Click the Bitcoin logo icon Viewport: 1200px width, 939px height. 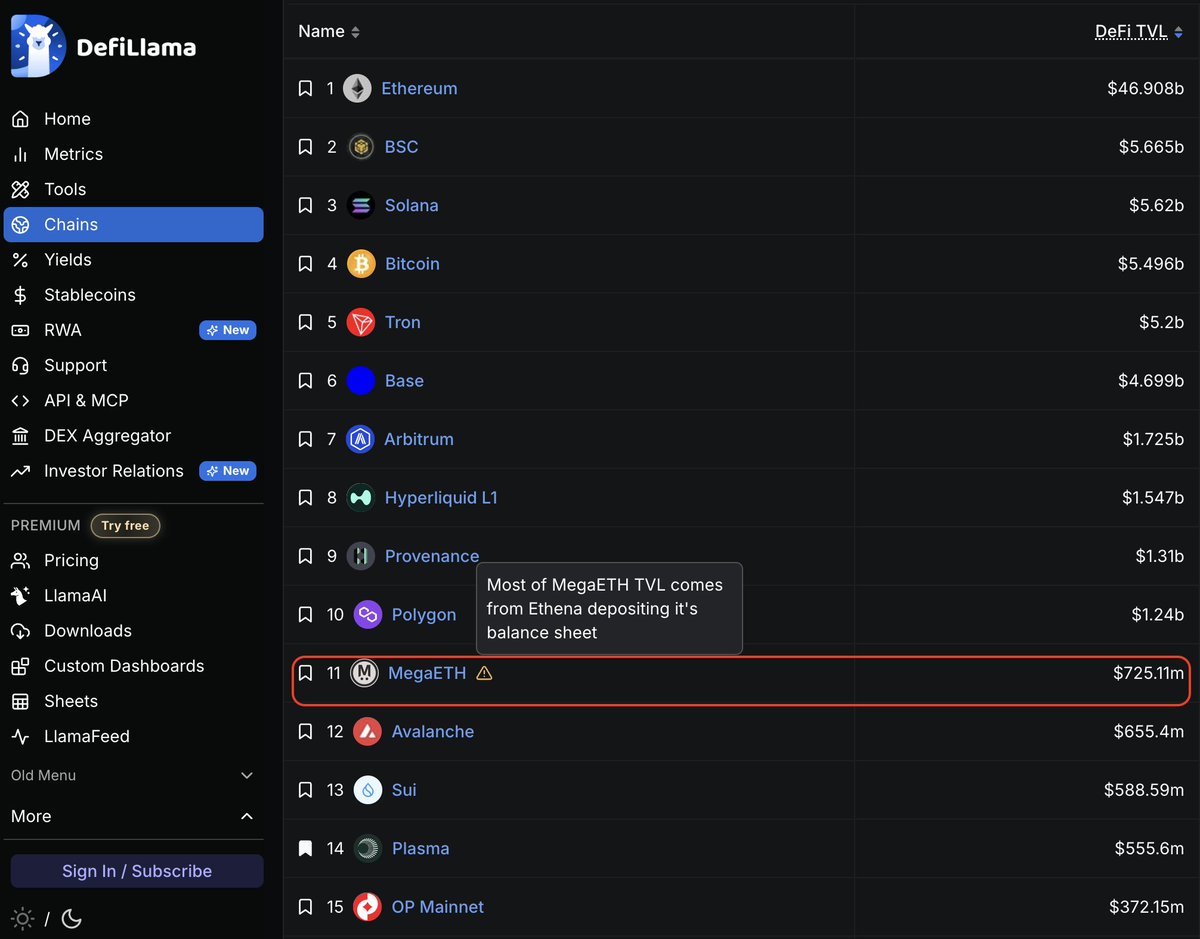(x=361, y=264)
